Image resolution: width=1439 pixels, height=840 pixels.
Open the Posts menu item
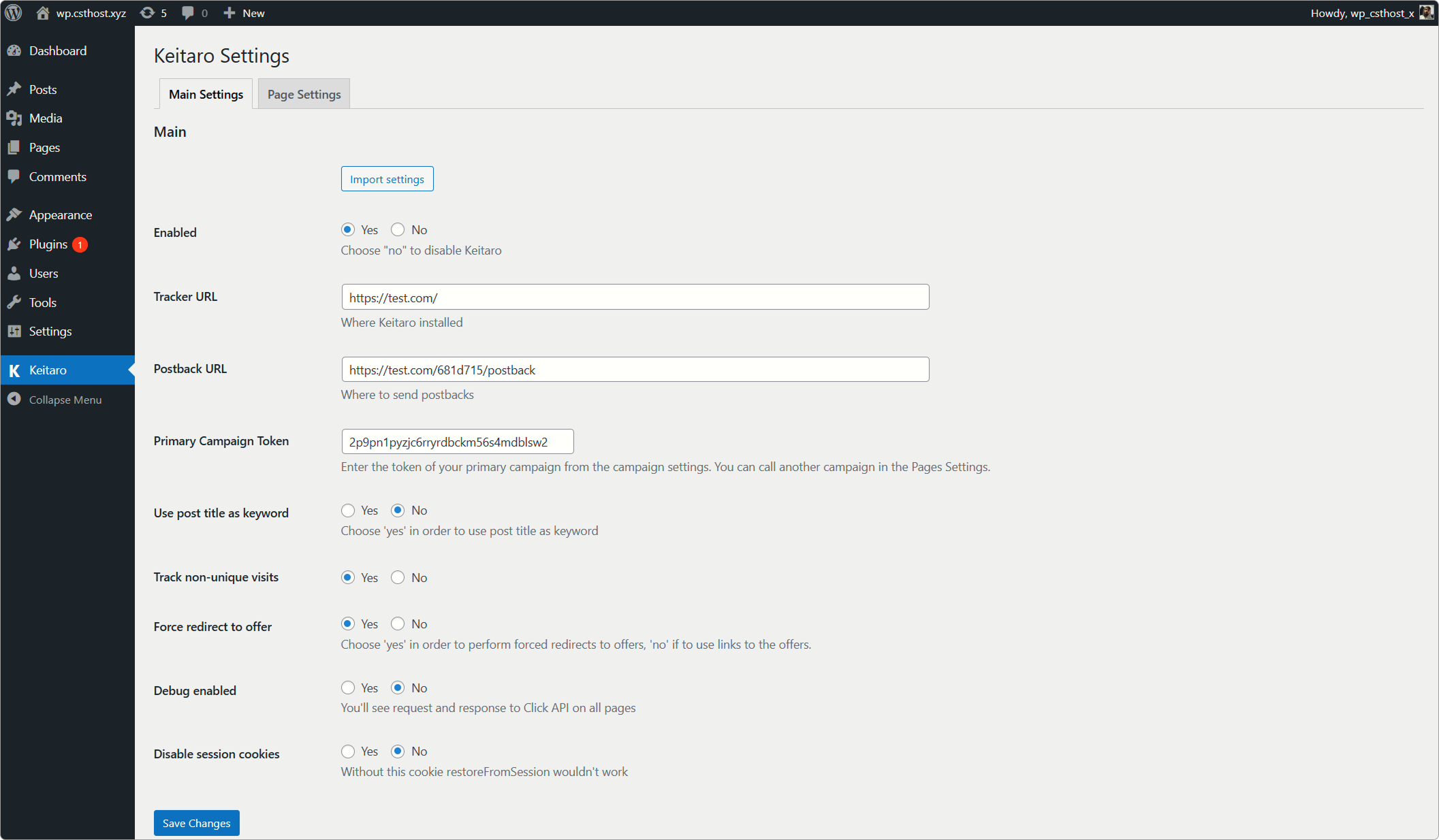coord(67,90)
